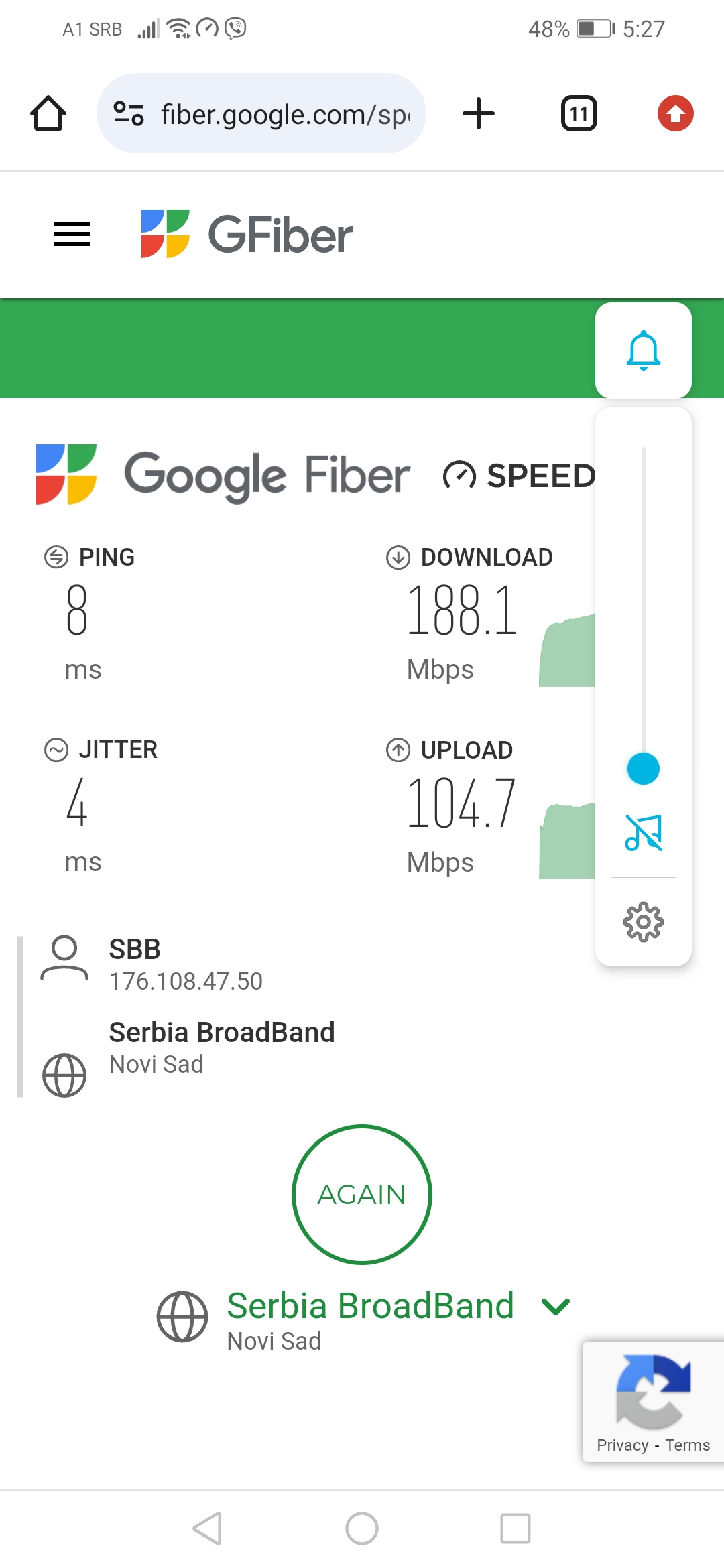Open site info icon in address bar

(129, 113)
